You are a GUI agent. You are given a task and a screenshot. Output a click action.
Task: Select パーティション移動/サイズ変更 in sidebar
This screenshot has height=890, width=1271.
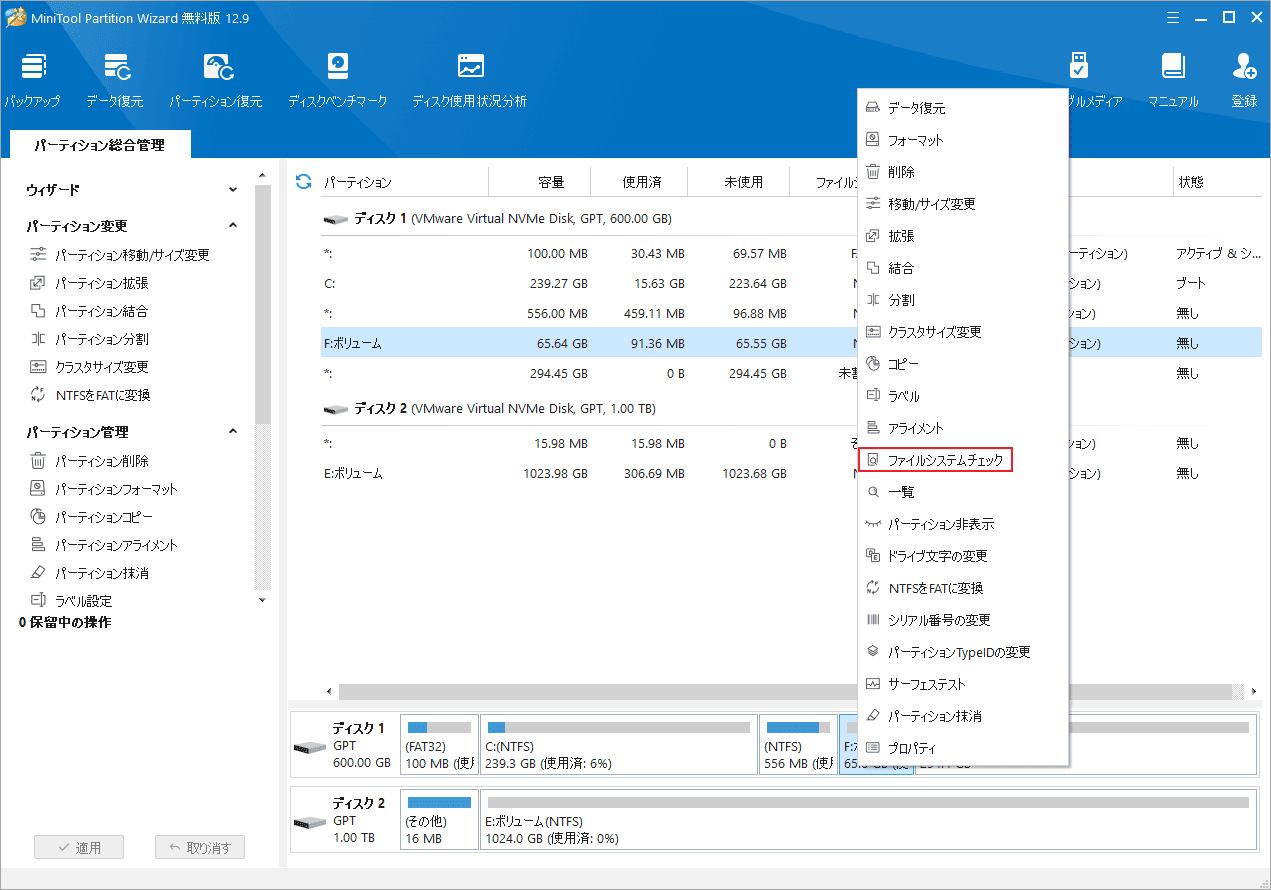pos(120,255)
